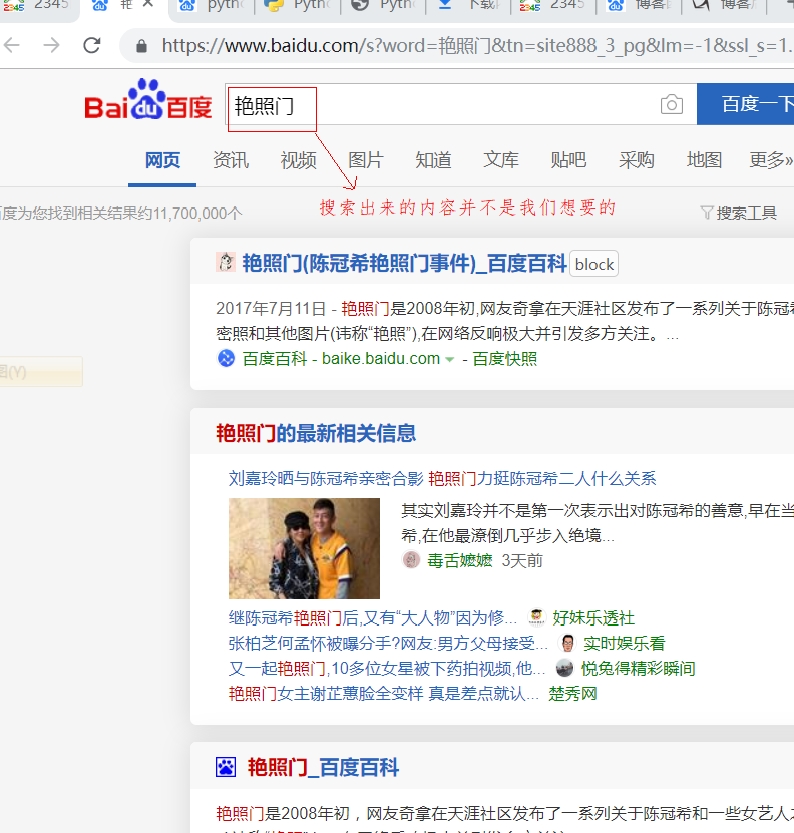The height and width of the screenshot is (833, 794).
Task: Open the 楚秀网 source link
Action: tap(573, 693)
